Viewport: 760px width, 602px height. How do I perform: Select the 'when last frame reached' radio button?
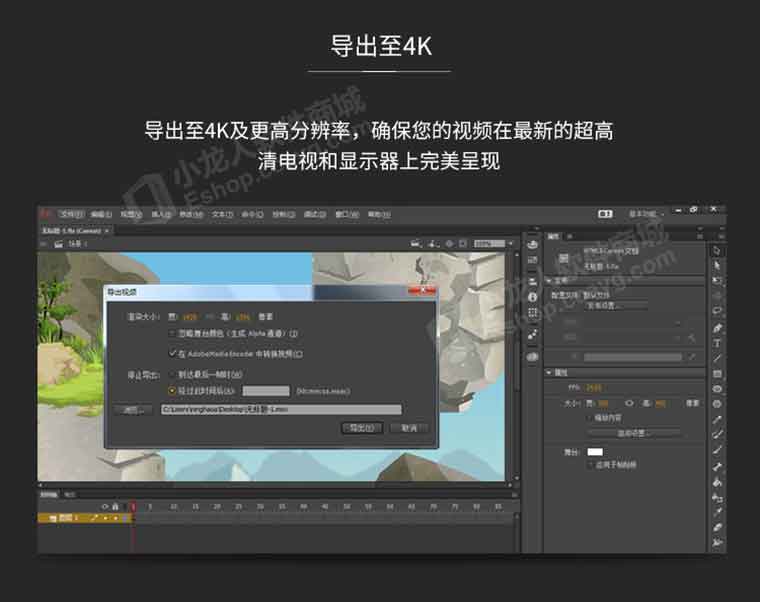[172, 374]
